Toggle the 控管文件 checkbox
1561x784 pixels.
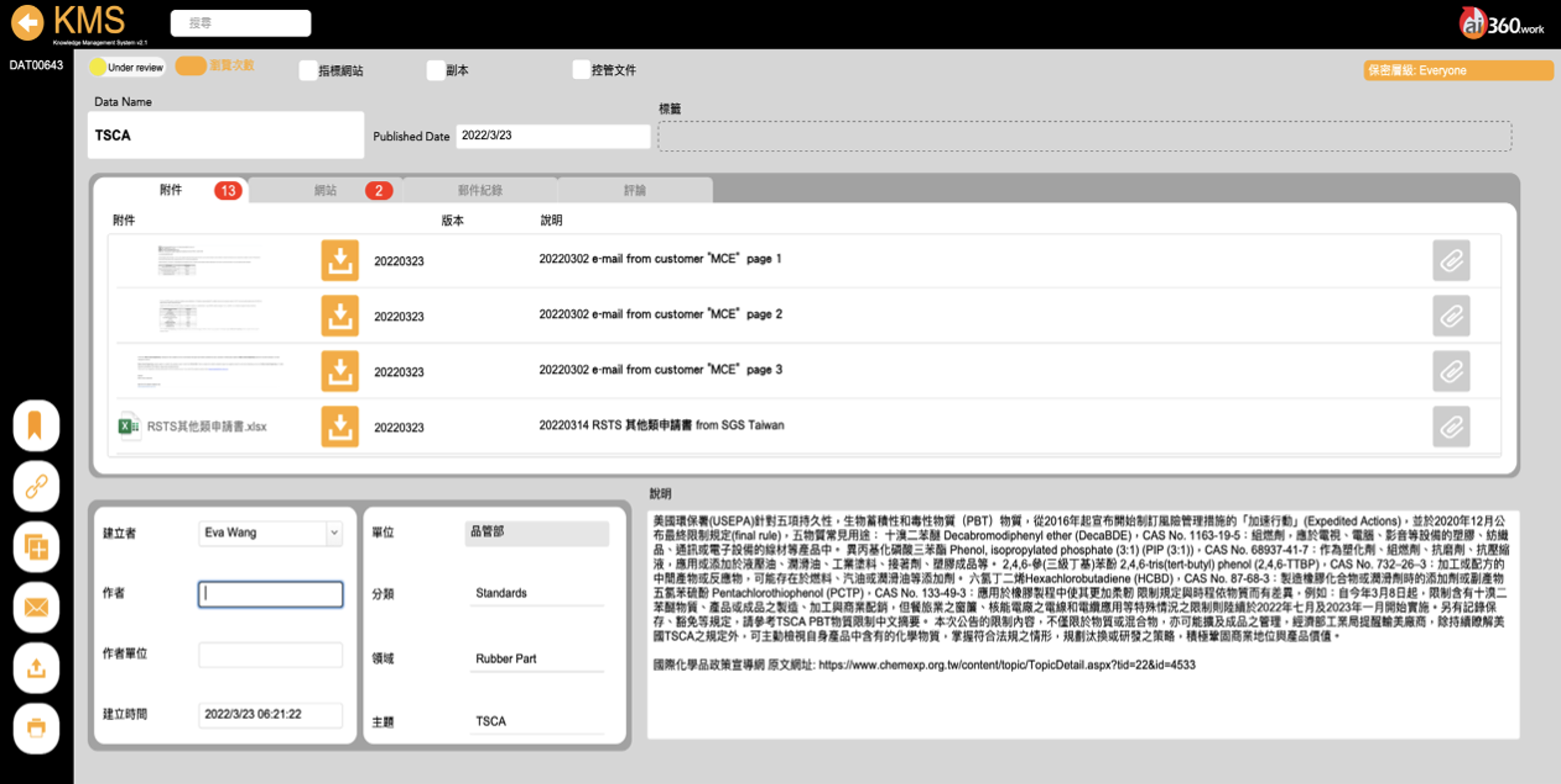pyautogui.click(x=581, y=70)
